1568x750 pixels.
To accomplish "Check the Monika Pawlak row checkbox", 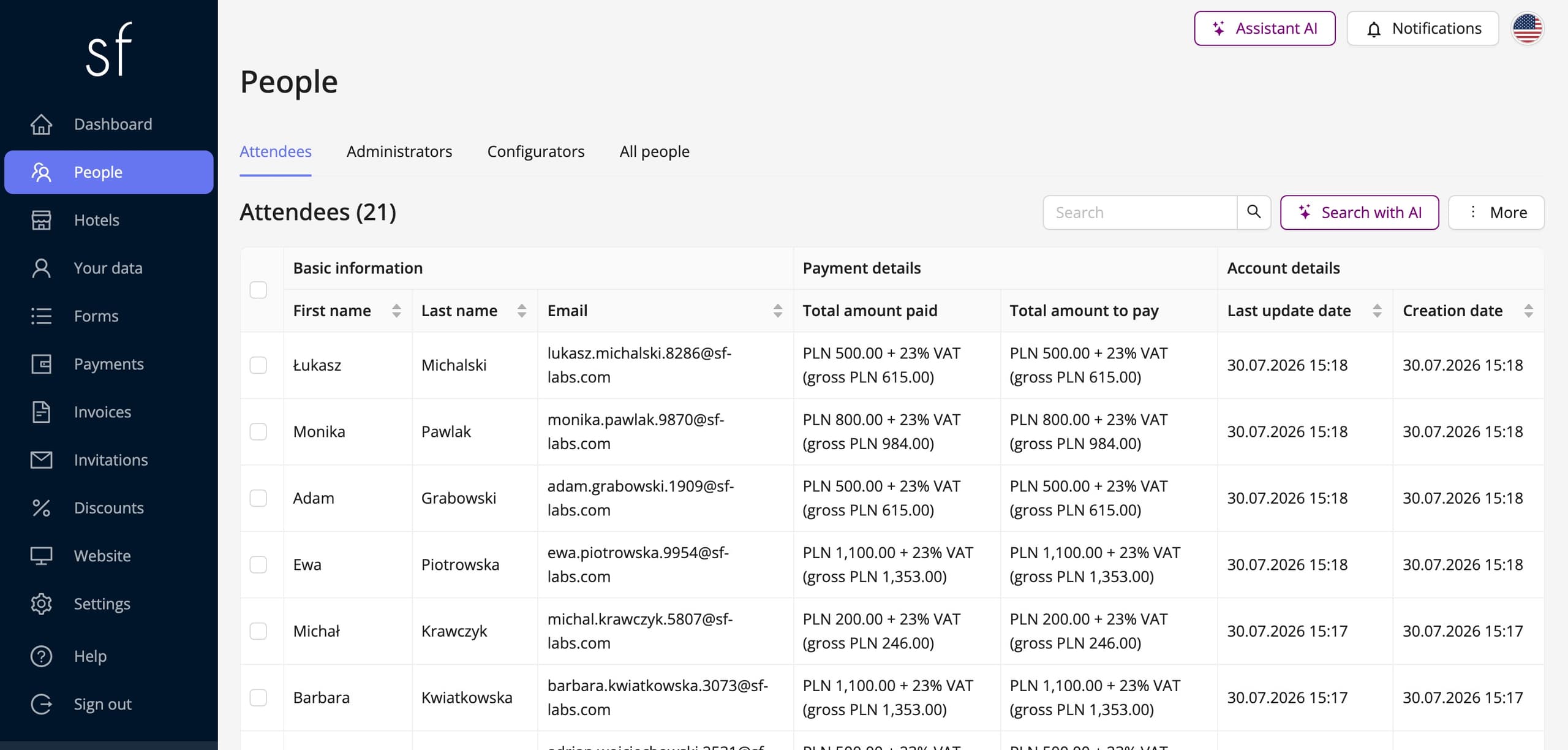I will (258, 431).
